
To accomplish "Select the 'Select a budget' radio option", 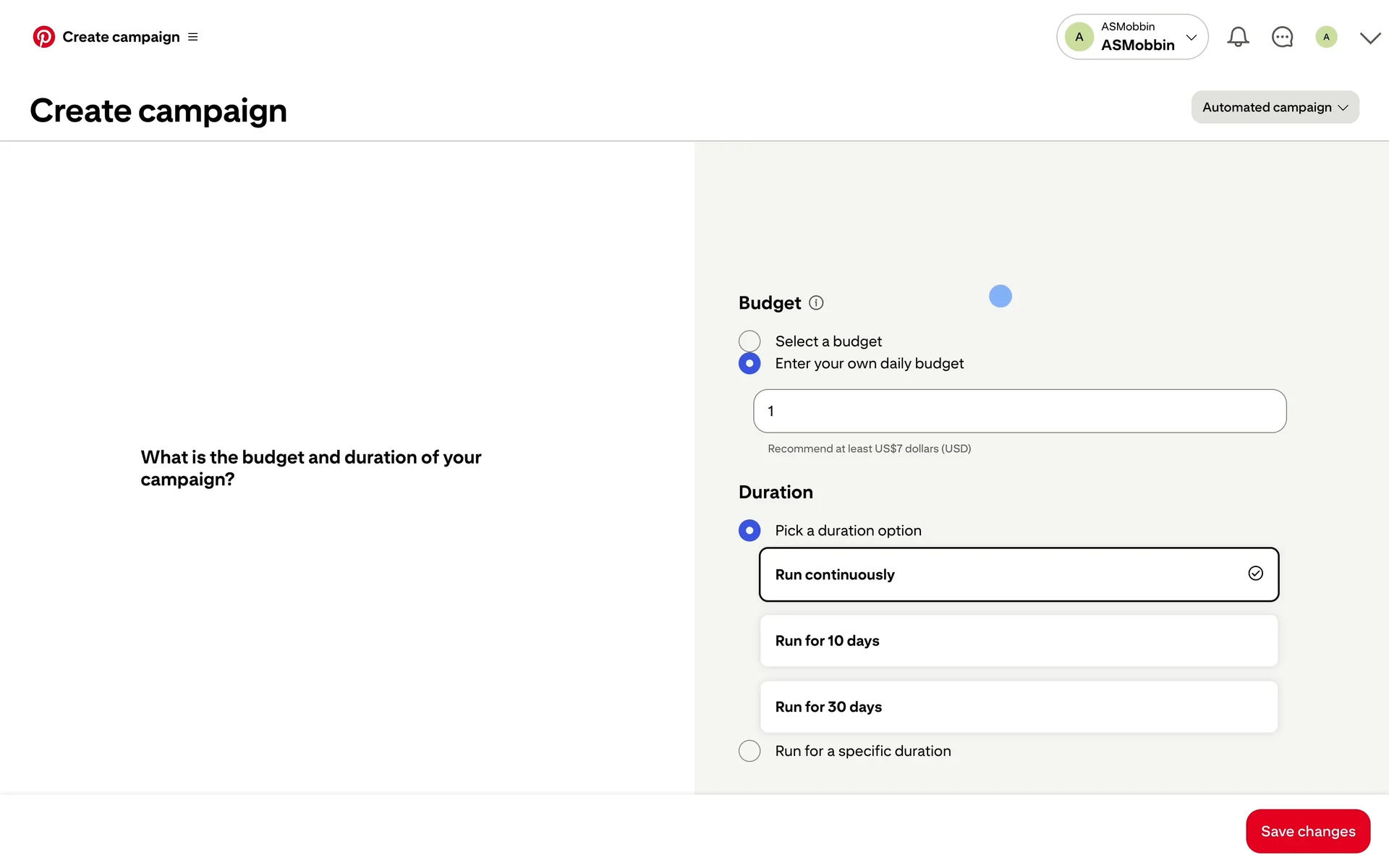I will click(749, 341).
